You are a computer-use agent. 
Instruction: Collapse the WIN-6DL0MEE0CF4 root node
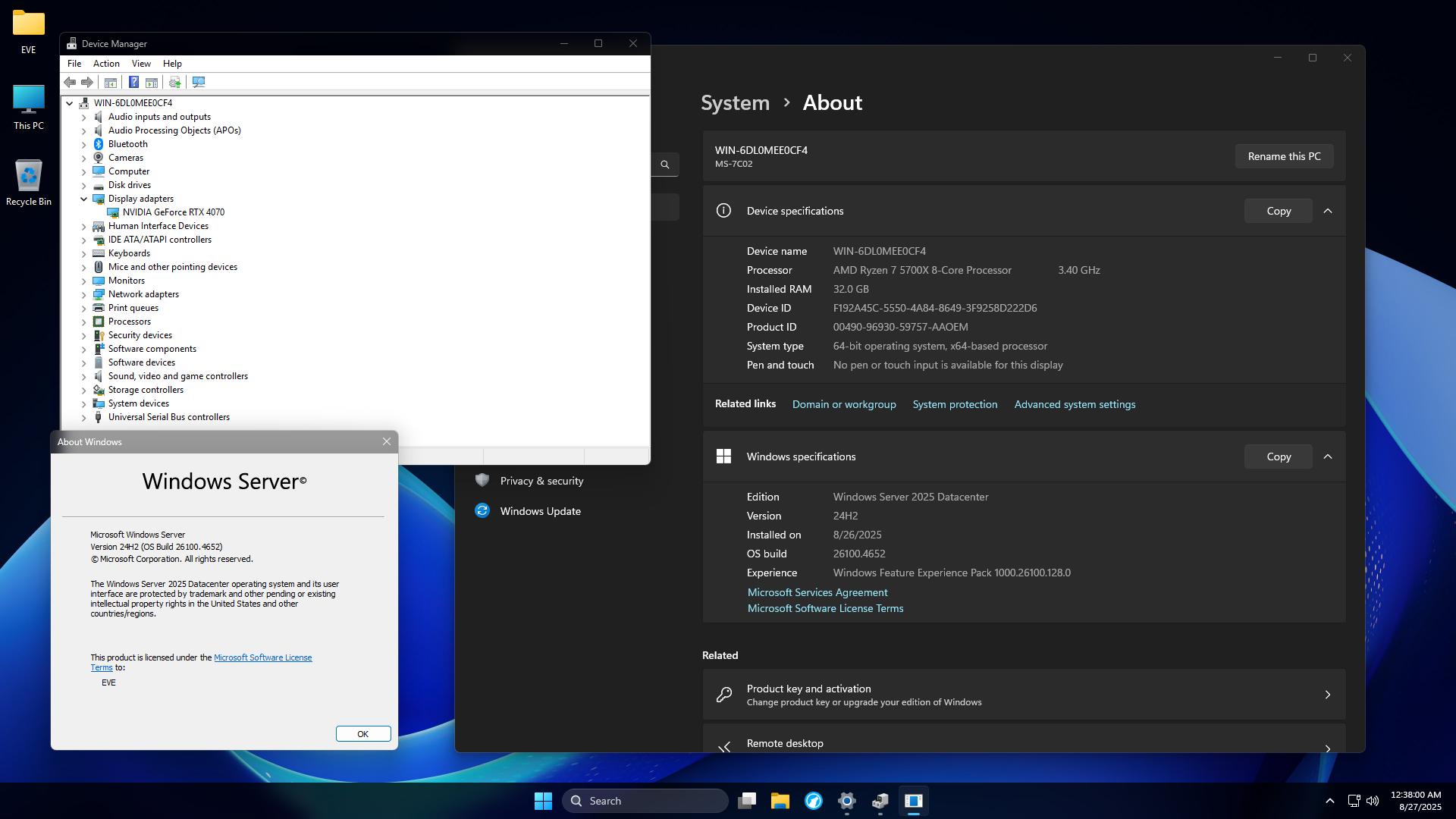tap(70, 103)
